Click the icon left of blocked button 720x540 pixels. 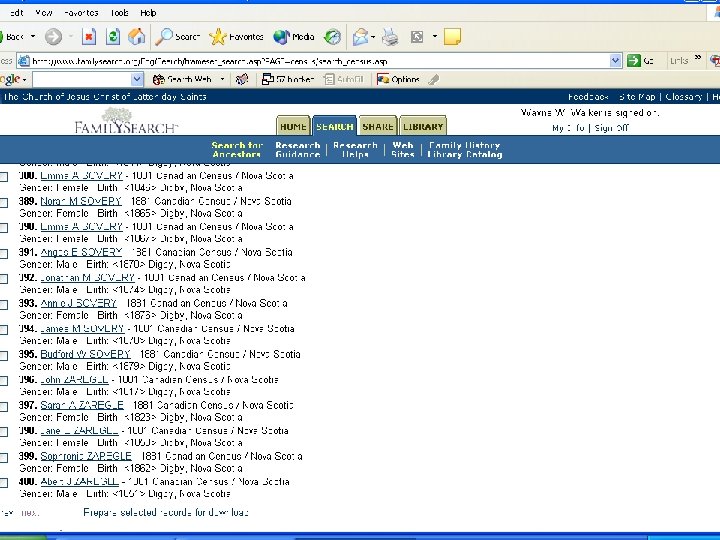tap(242, 79)
